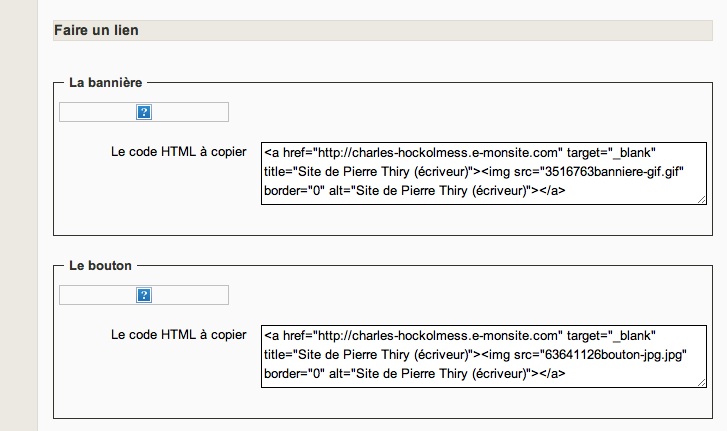Click the resize grip of the banner code textarea

(702, 200)
